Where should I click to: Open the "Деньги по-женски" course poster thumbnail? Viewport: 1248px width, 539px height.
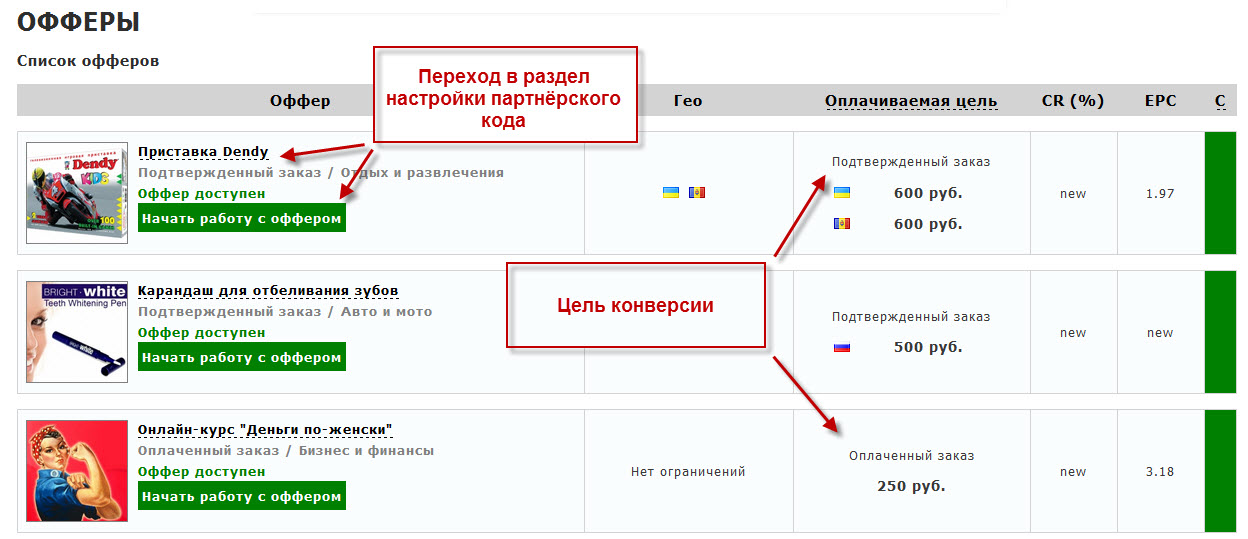pos(77,471)
